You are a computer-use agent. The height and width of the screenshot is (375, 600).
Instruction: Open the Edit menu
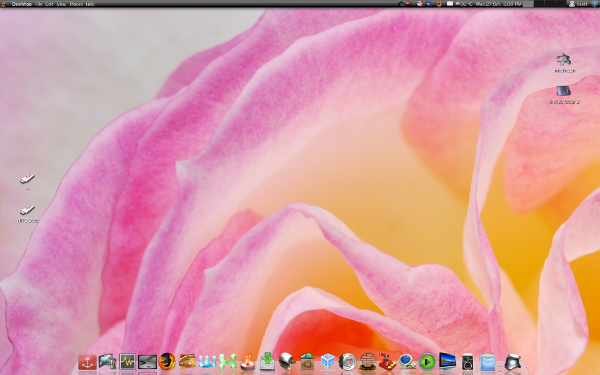click(x=49, y=4)
